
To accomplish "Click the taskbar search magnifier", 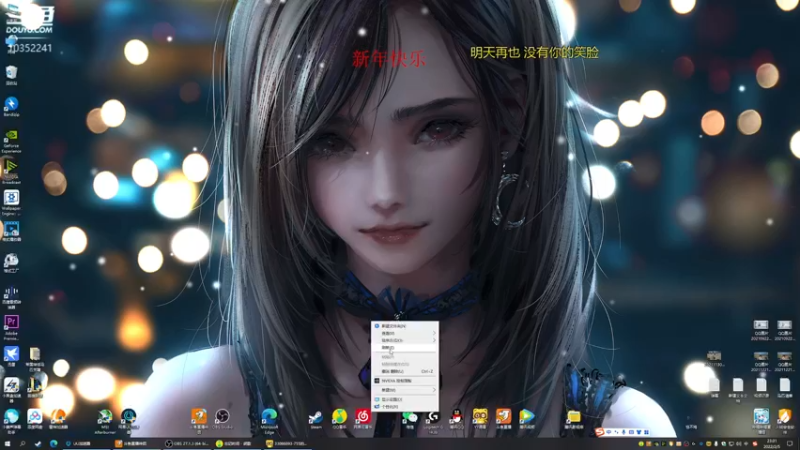I will 22,444.
